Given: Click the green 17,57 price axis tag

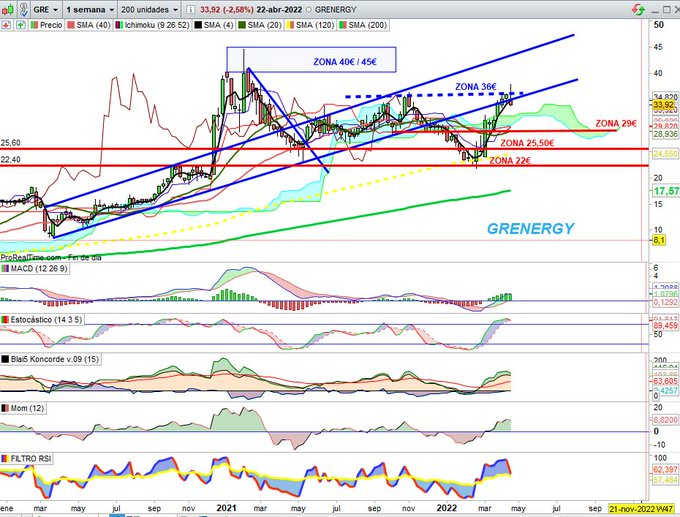Looking at the screenshot, I should pos(667,191).
